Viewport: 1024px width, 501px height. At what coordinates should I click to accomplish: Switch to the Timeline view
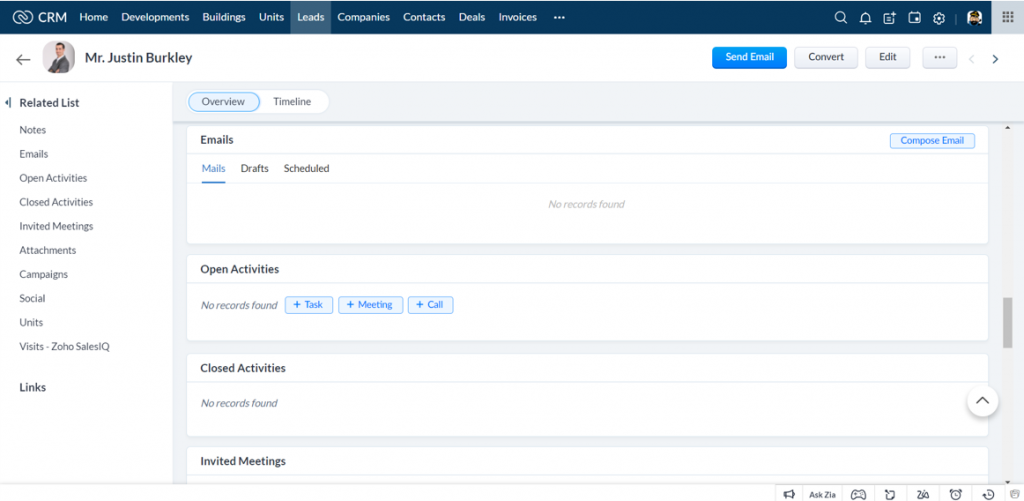point(292,102)
